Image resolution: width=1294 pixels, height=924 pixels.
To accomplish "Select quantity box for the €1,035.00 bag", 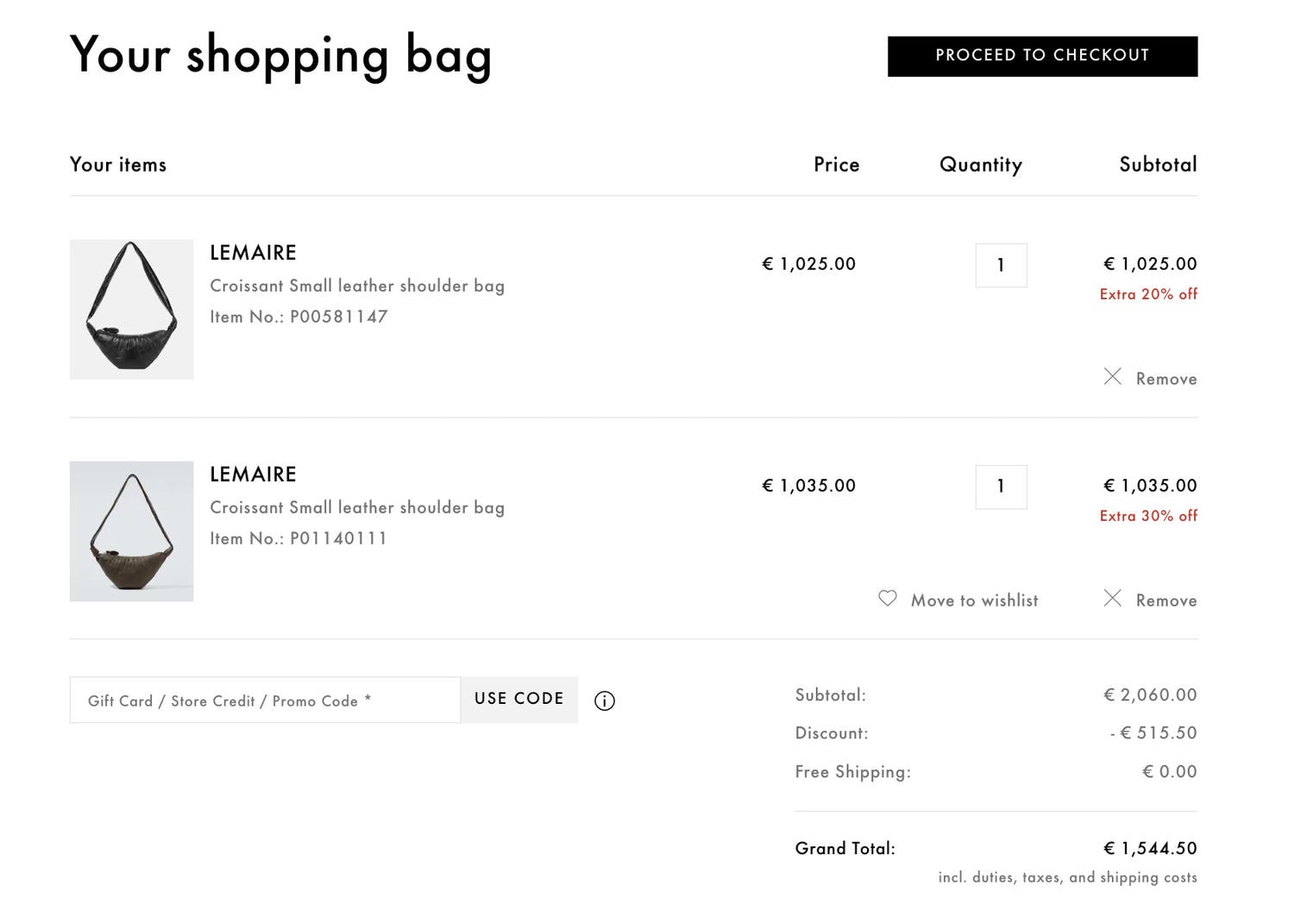I will coord(1001,487).
